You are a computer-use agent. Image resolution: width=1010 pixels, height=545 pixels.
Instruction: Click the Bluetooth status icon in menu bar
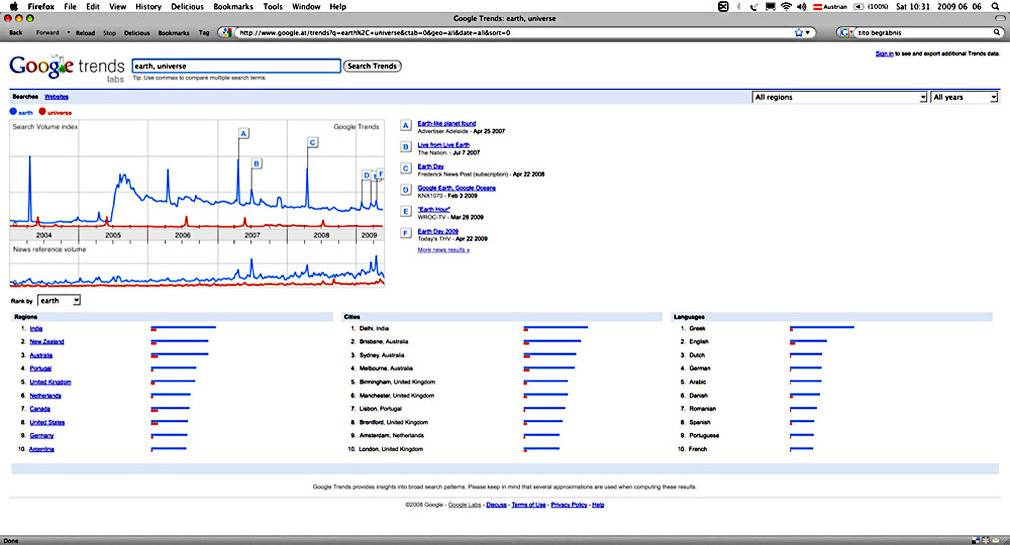tap(739, 6)
